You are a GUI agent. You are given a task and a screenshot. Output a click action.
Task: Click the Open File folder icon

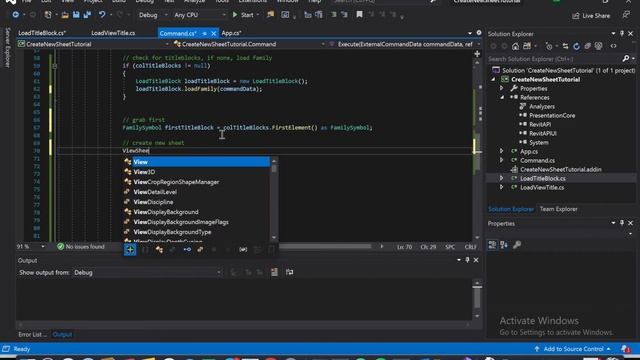point(65,15)
